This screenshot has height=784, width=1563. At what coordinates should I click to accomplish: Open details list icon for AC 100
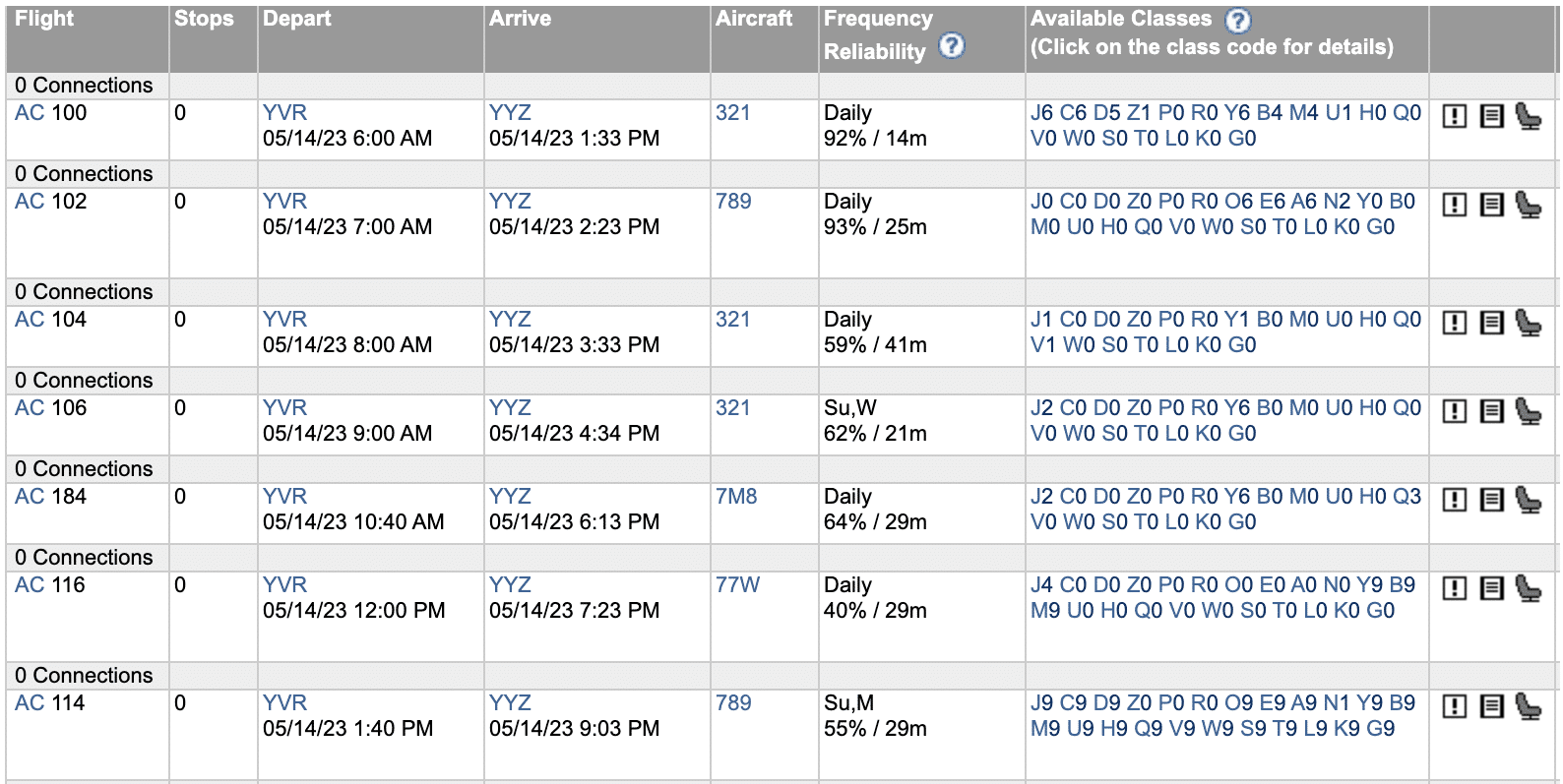(1491, 116)
